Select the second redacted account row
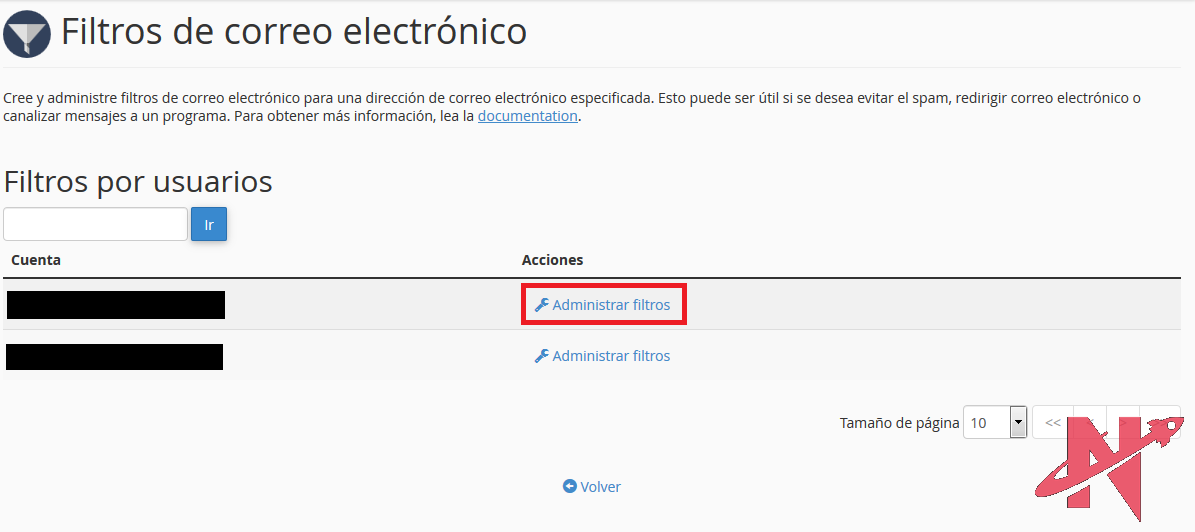Screen dimensions: 1195x532 pyautogui.click(x=114, y=356)
